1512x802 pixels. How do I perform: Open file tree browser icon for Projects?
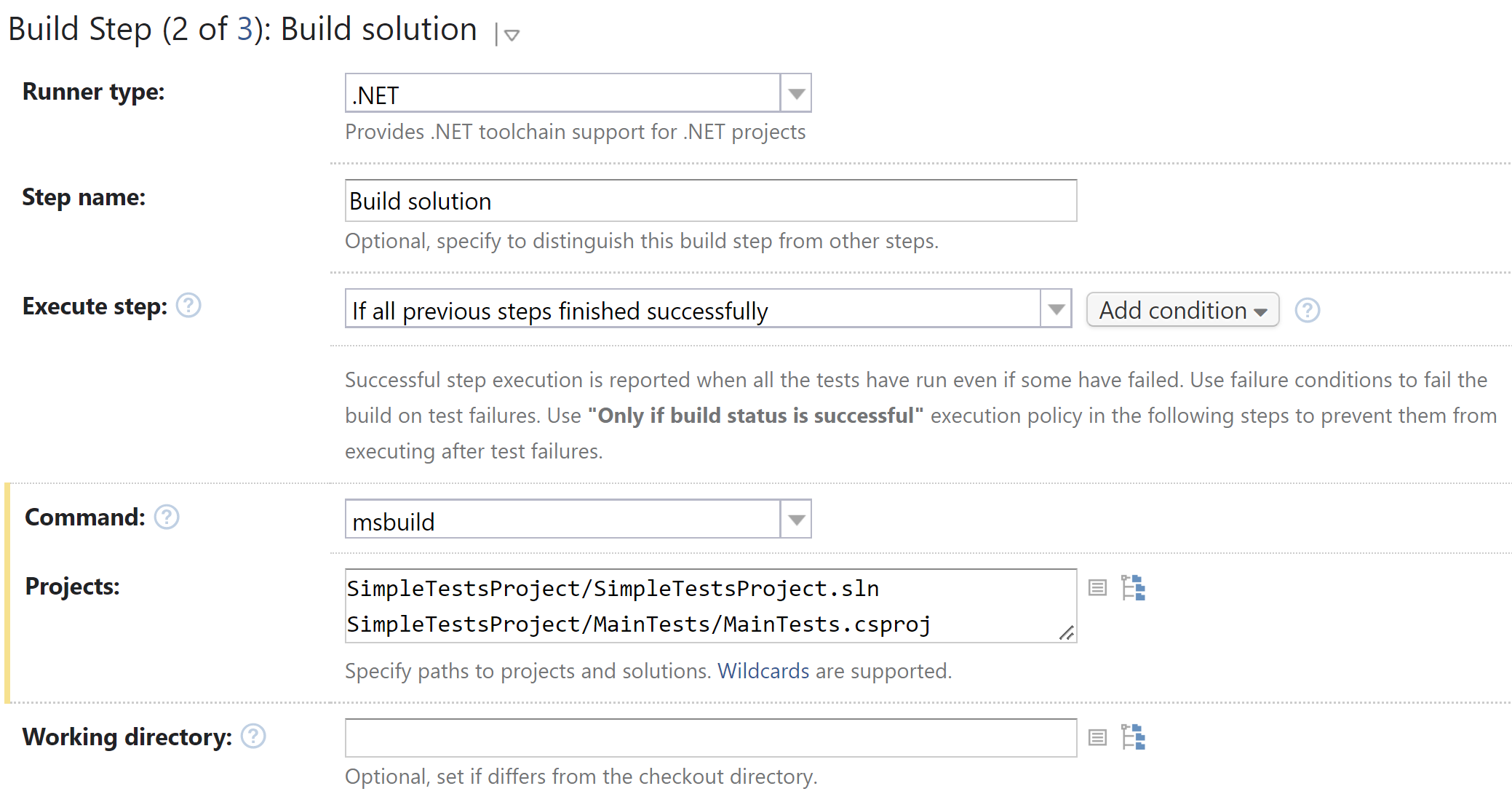1133,587
